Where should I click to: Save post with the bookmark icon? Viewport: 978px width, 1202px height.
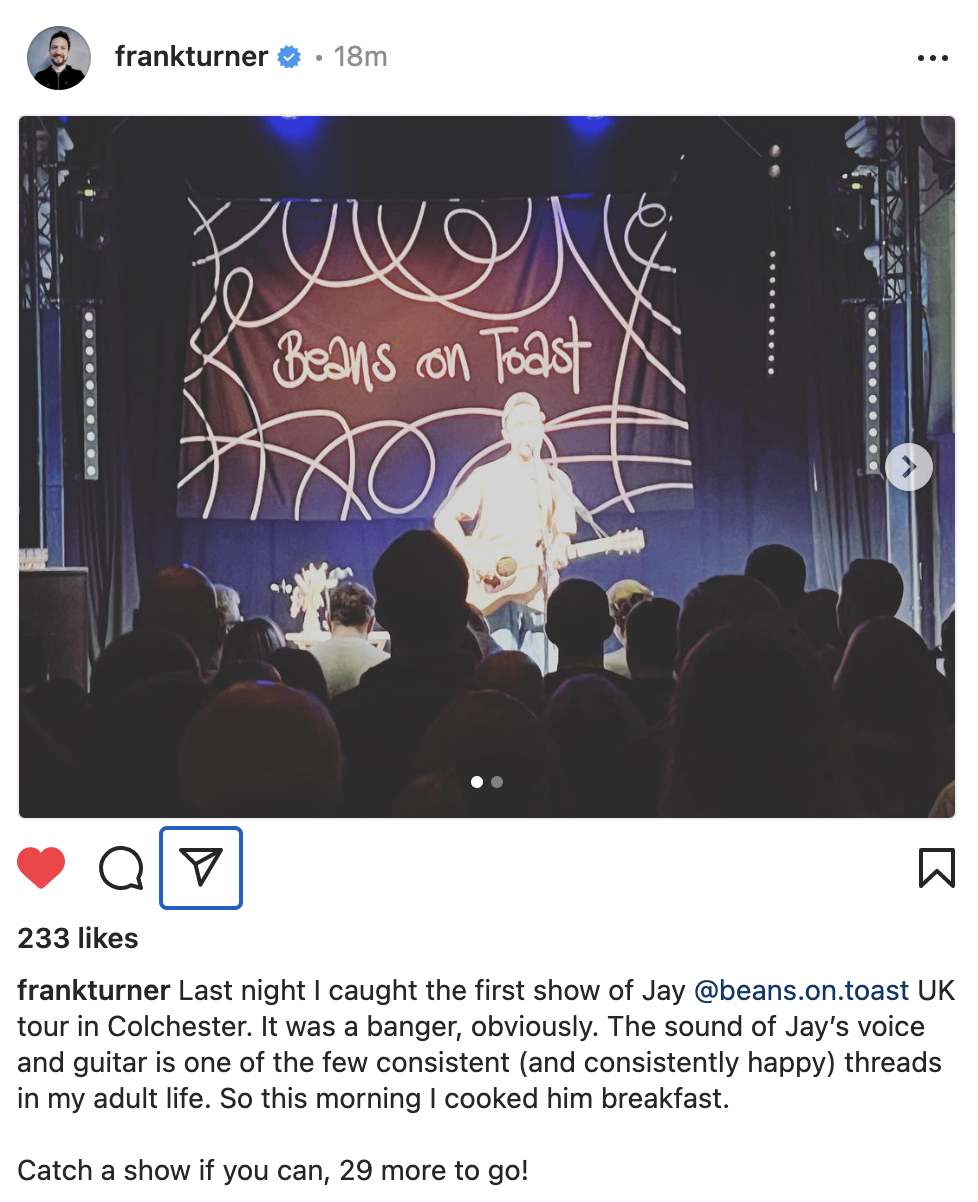click(936, 868)
